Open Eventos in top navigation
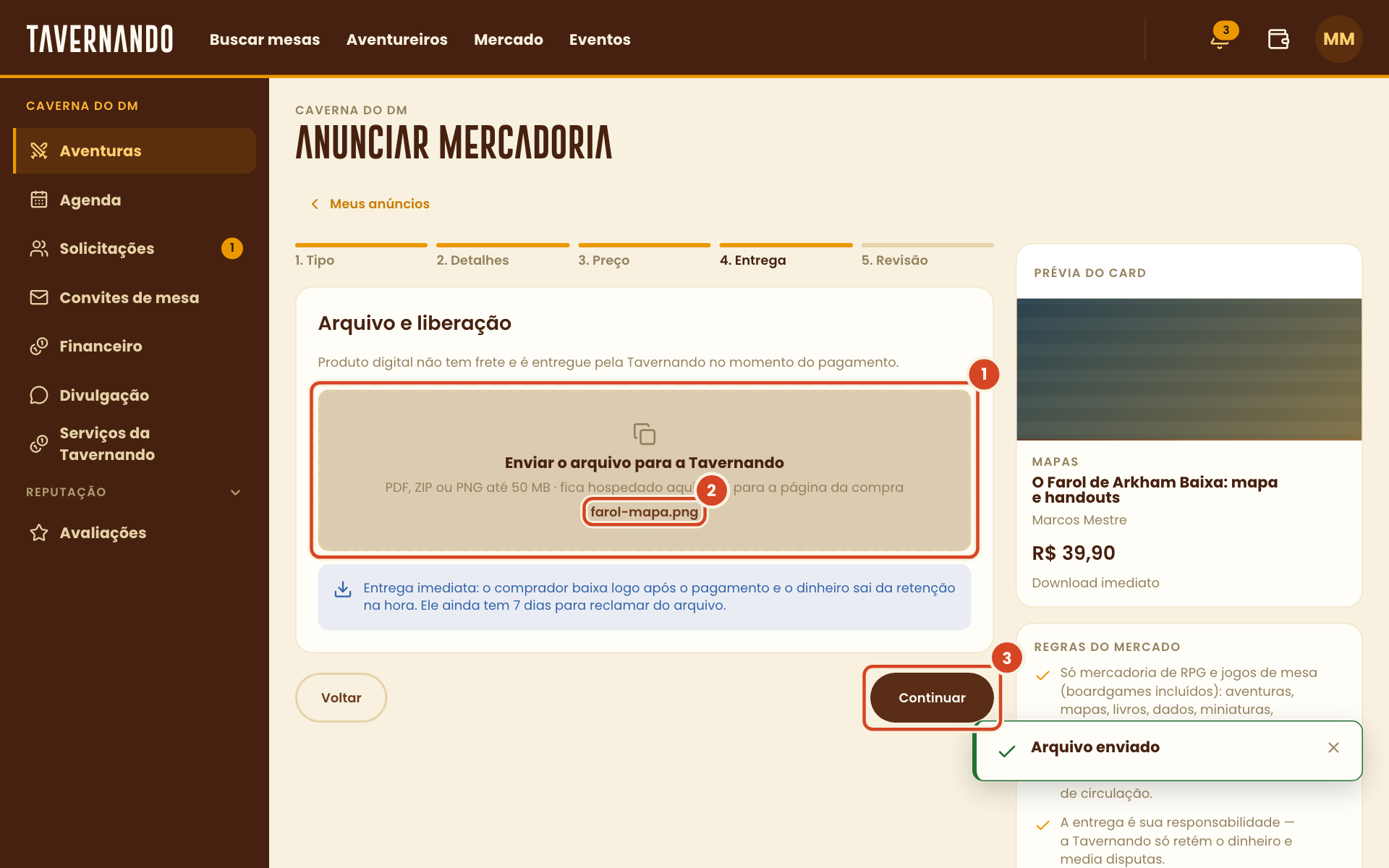 click(600, 39)
